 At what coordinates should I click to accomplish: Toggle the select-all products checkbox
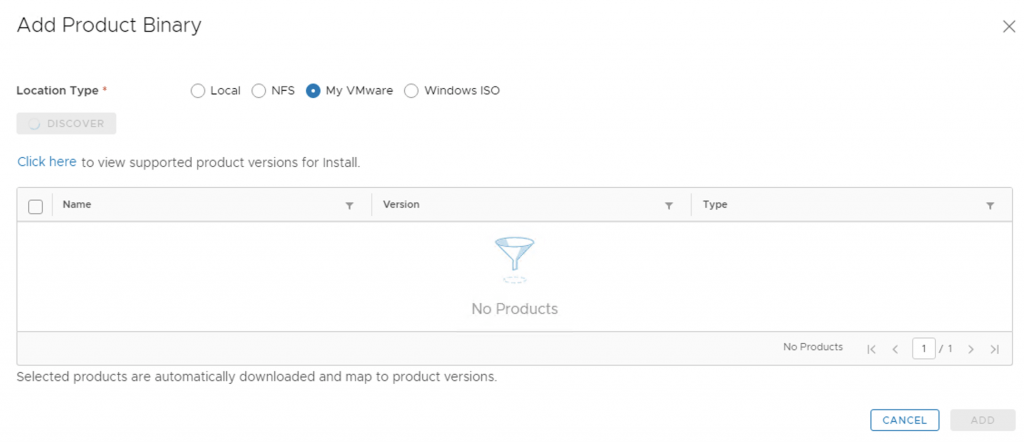[x=35, y=206]
